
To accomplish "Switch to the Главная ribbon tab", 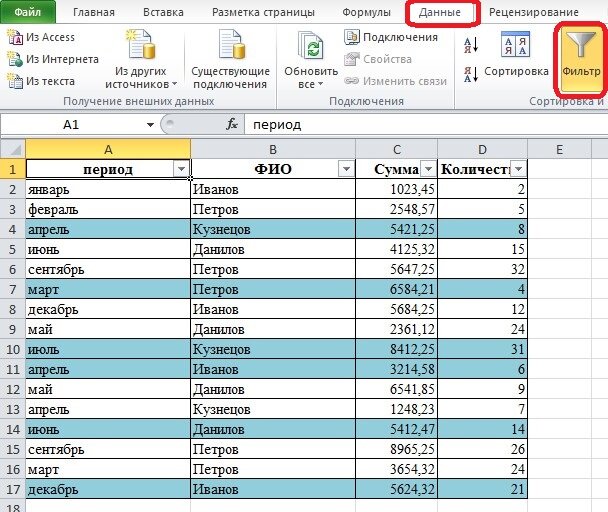I will pyautogui.click(x=94, y=12).
